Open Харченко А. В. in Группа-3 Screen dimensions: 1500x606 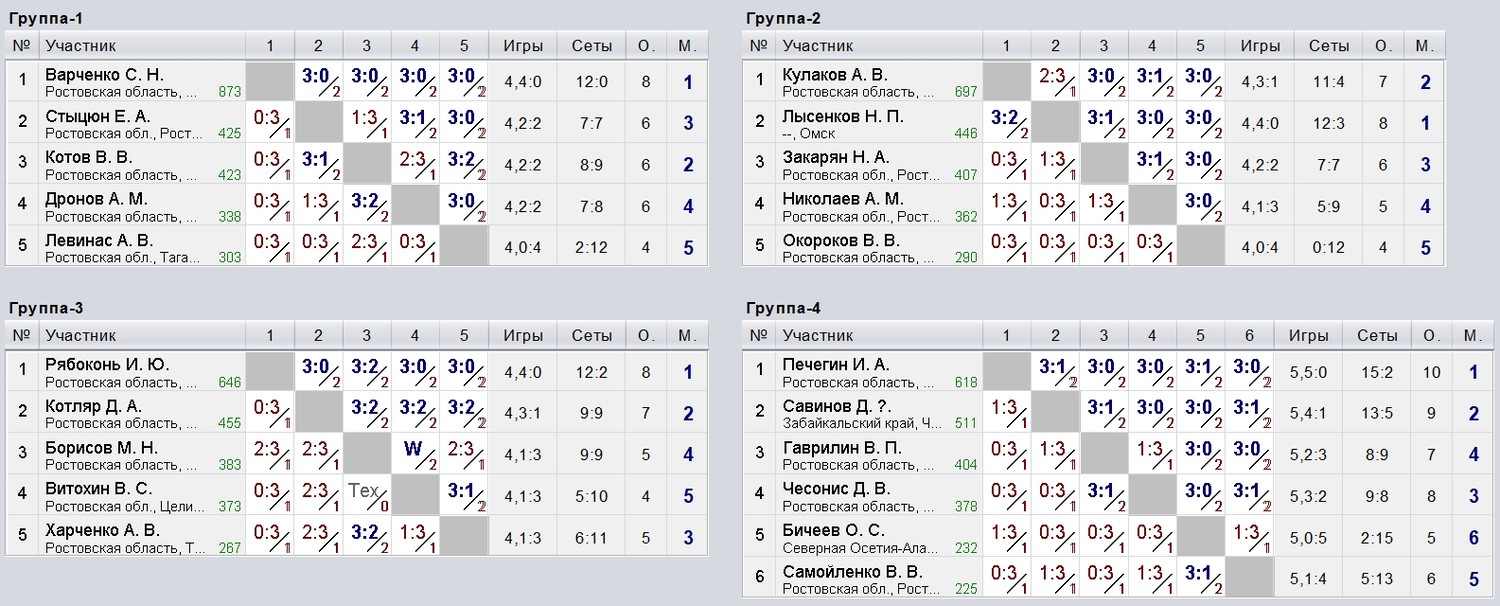[x=102, y=530]
